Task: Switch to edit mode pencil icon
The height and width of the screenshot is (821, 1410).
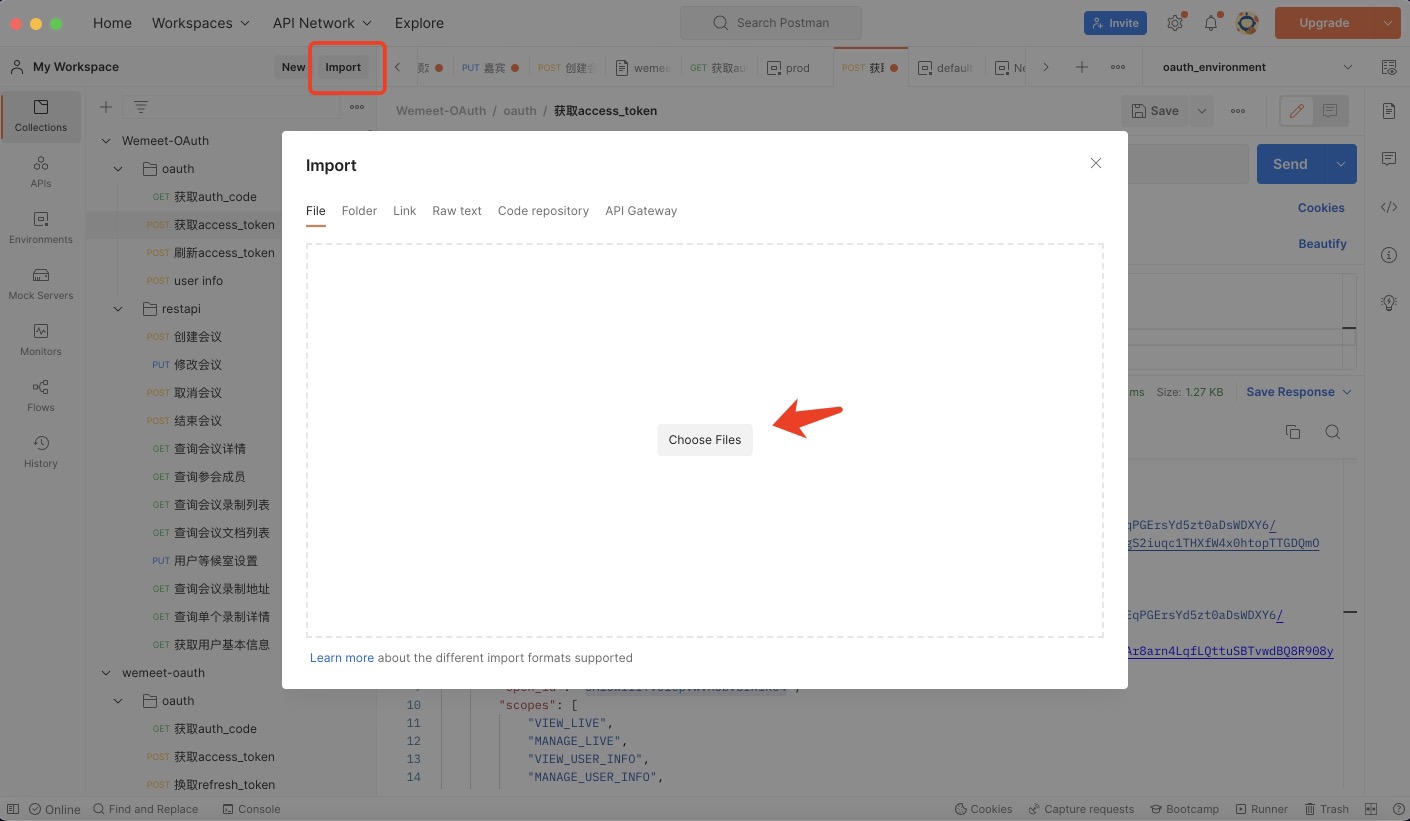Action: pyautogui.click(x=1297, y=111)
